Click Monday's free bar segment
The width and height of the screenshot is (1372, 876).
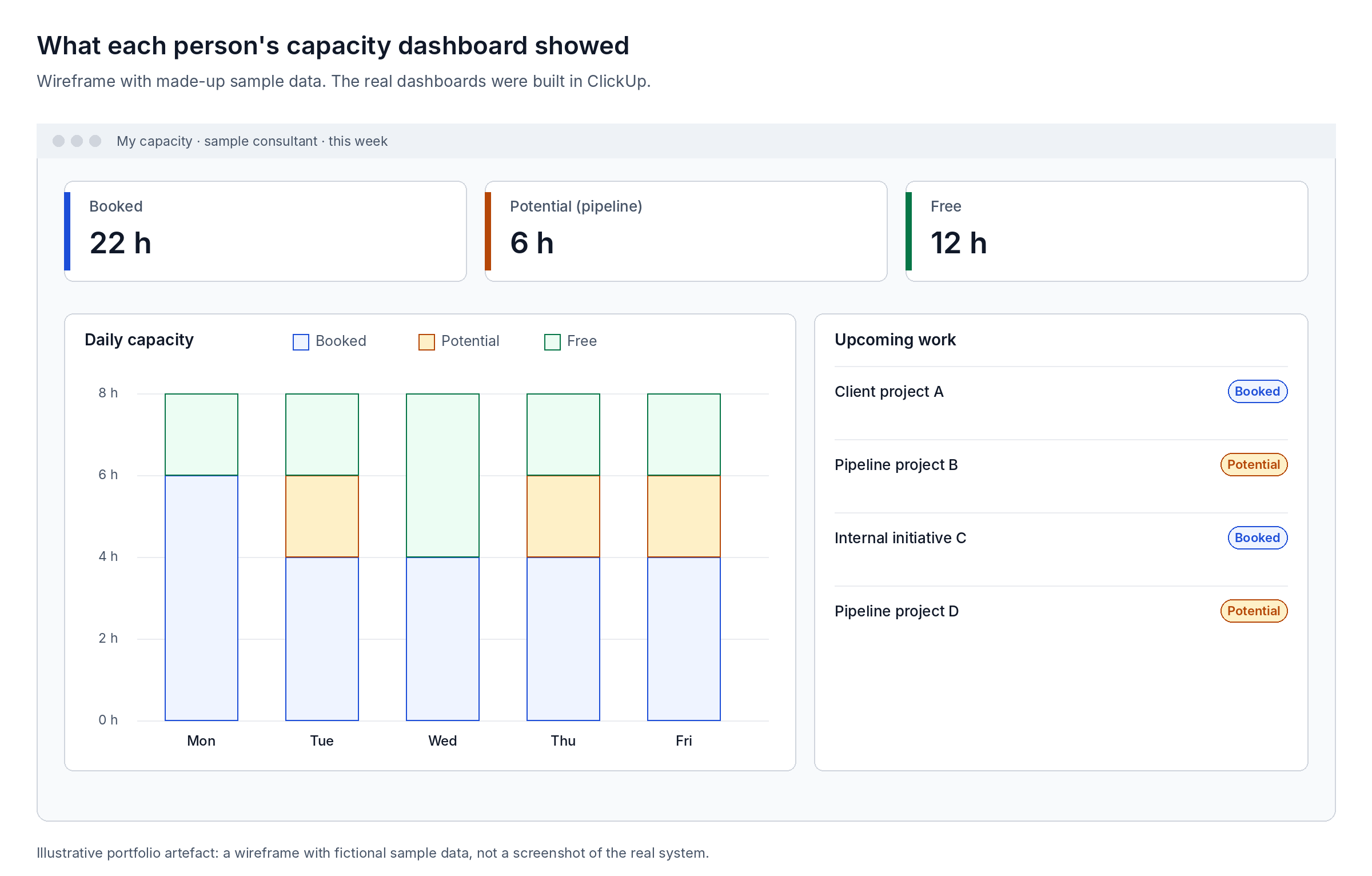click(201, 434)
